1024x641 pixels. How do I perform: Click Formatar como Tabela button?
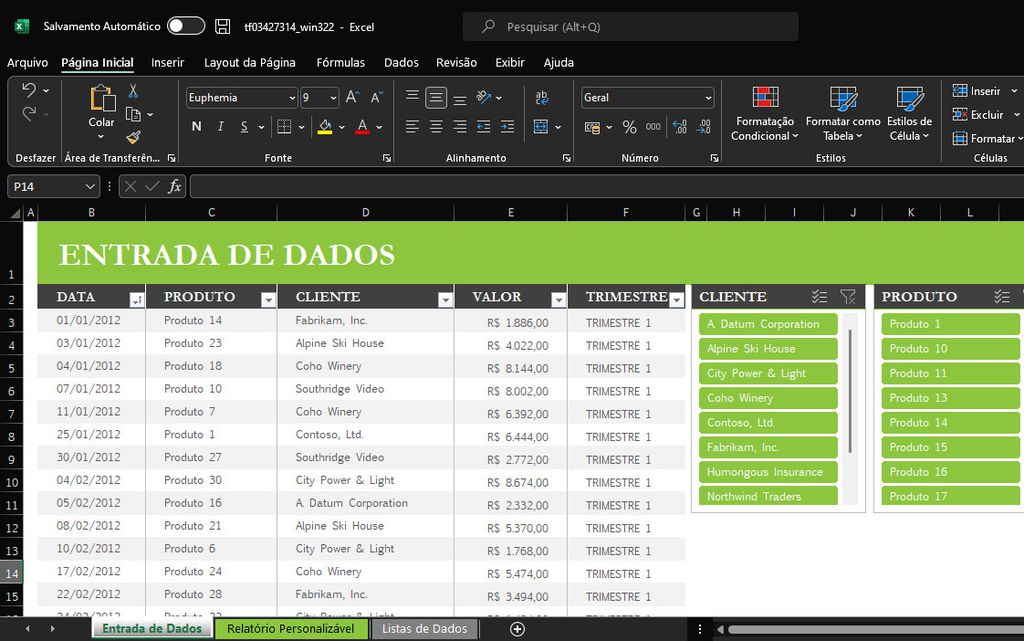(x=843, y=114)
